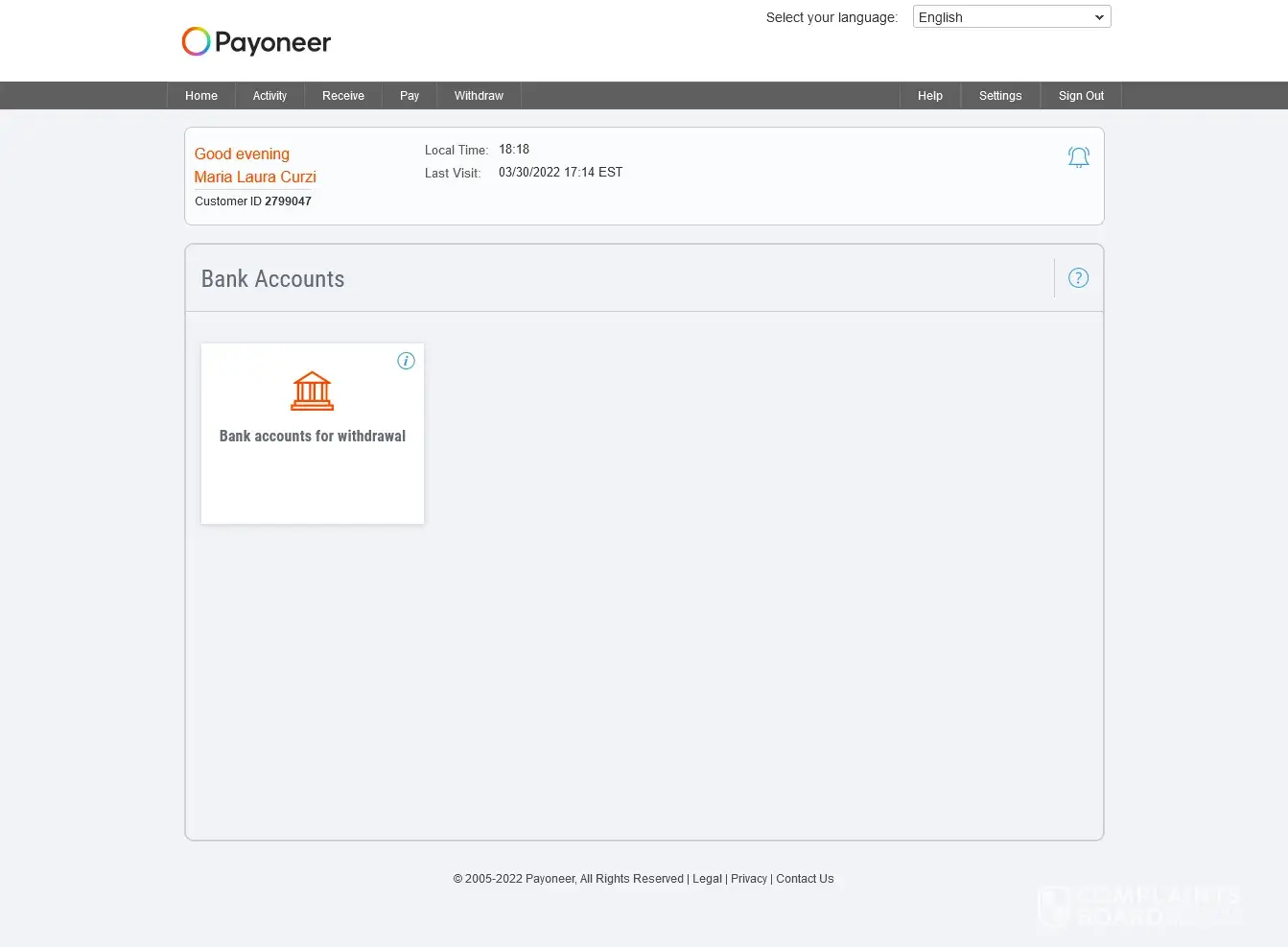Image resolution: width=1288 pixels, height=947 pixels.
Task: Open the Receive menu
Action: pos(343,96)
